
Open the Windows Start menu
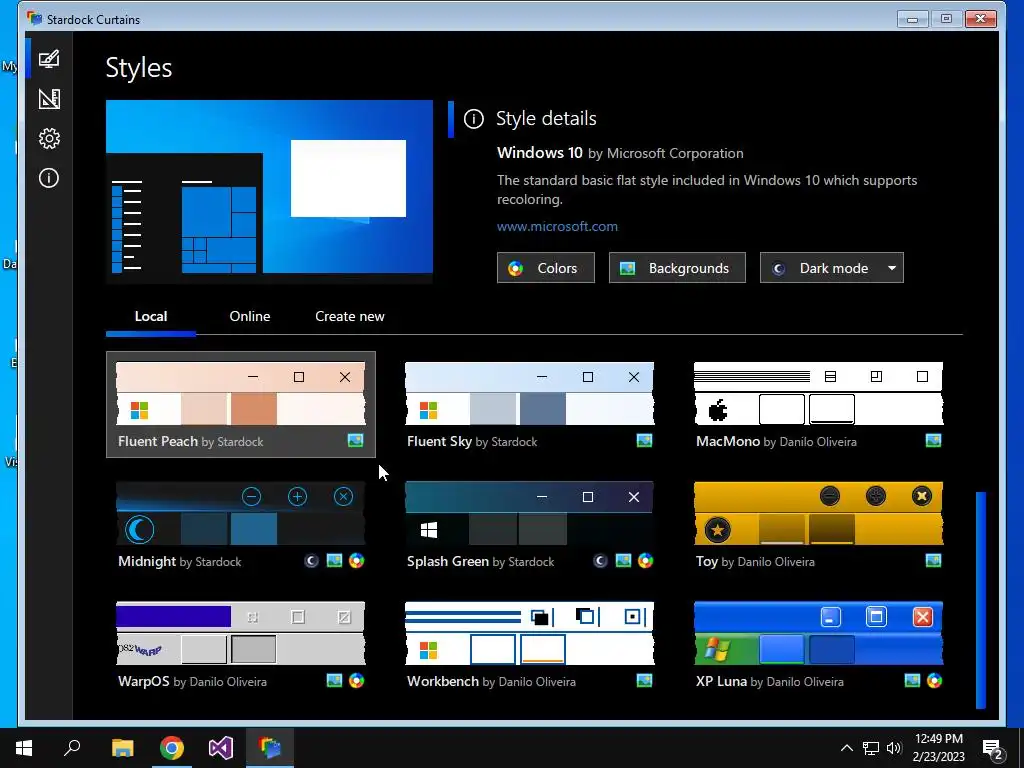tap(24, 748)
